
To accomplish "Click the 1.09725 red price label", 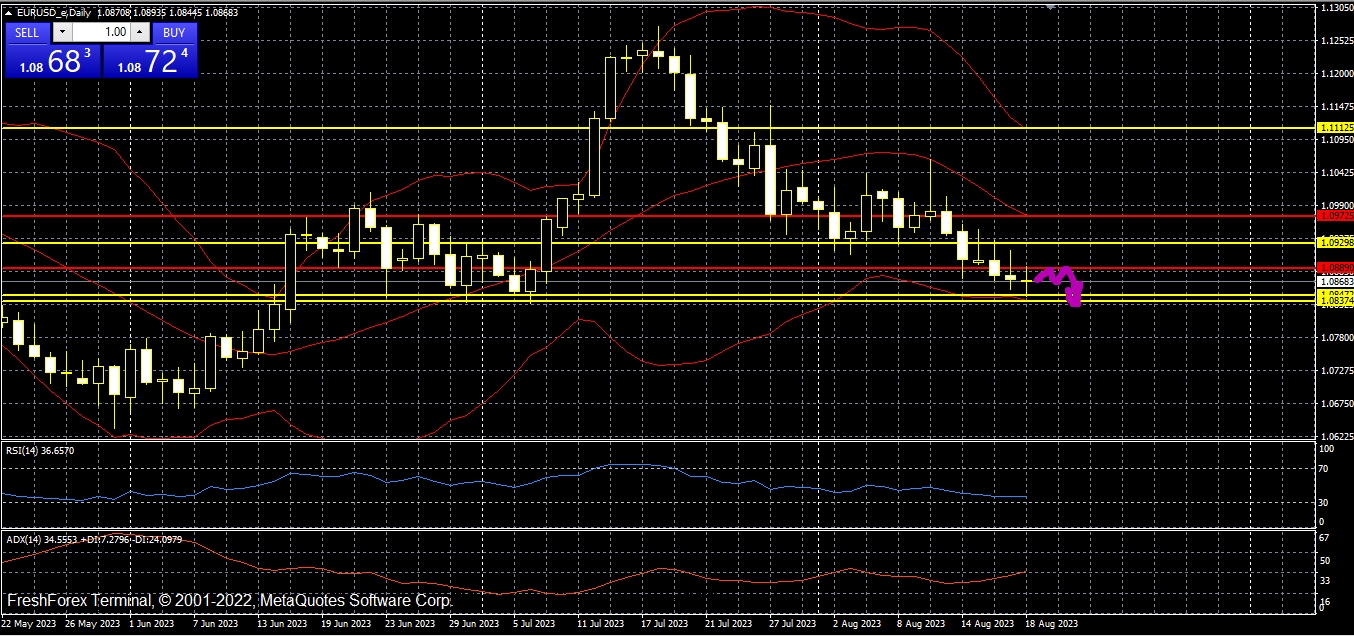I will point(1336,215).
